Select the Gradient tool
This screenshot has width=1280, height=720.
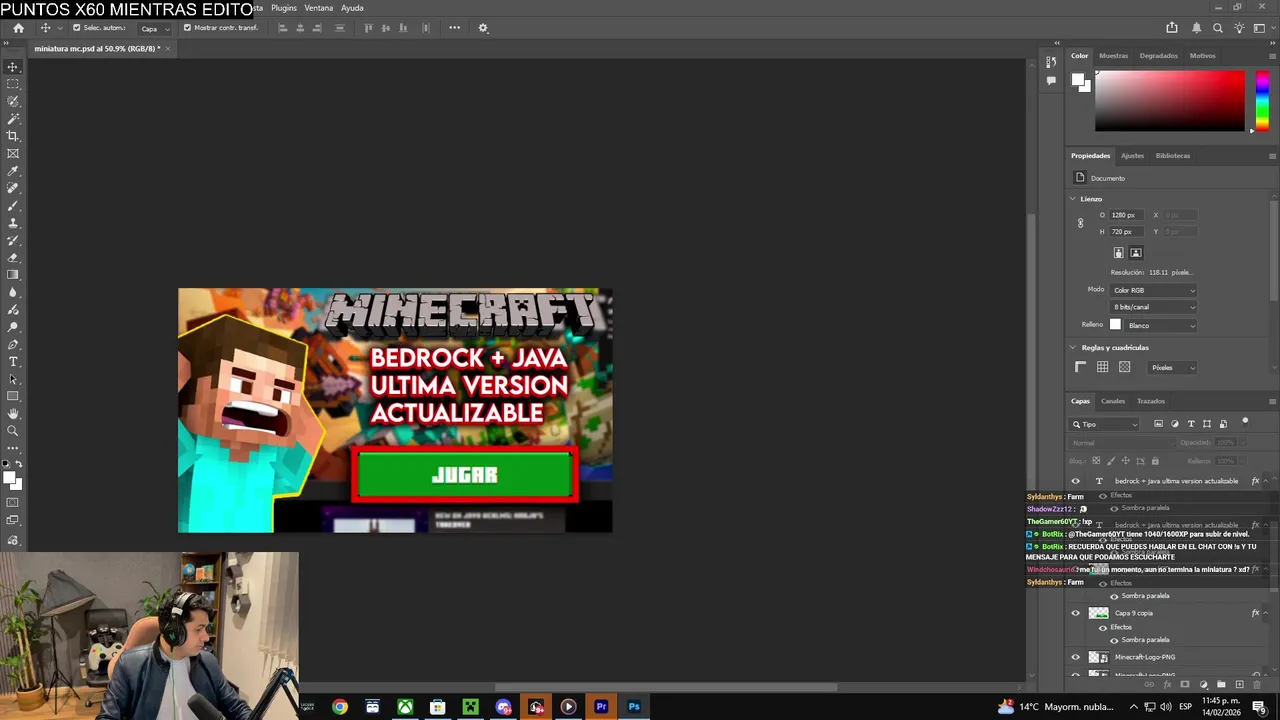[x=13, y=275]
